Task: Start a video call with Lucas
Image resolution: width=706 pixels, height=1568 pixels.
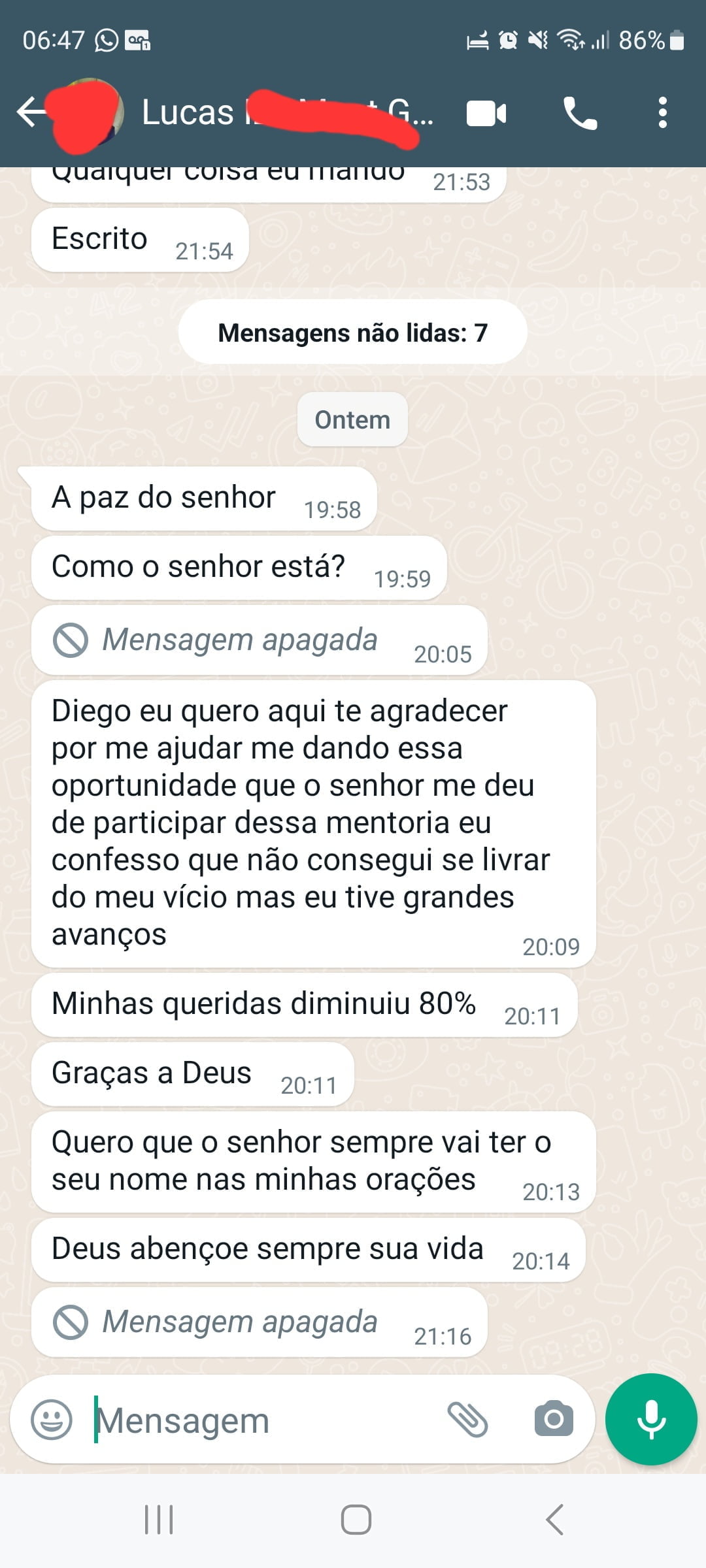Action: pos(486,113)
